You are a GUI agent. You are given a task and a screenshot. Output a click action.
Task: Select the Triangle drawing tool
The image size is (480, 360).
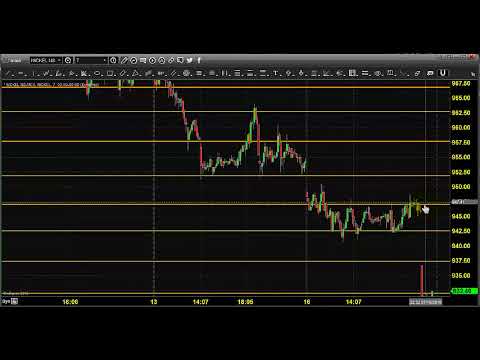(x=135, y=73)
